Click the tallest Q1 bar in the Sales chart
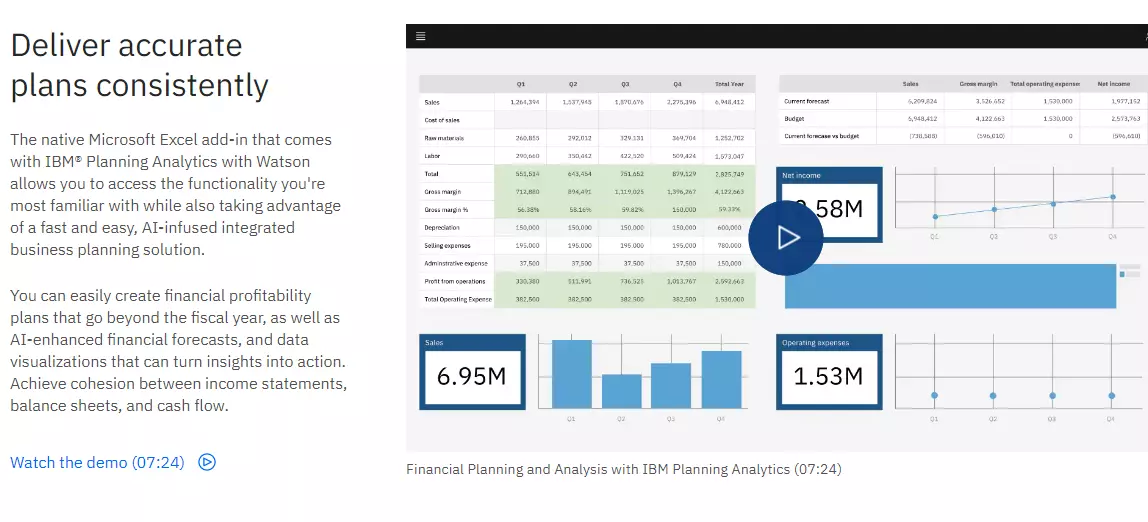1148x522 pixels. tap(572, 374)
